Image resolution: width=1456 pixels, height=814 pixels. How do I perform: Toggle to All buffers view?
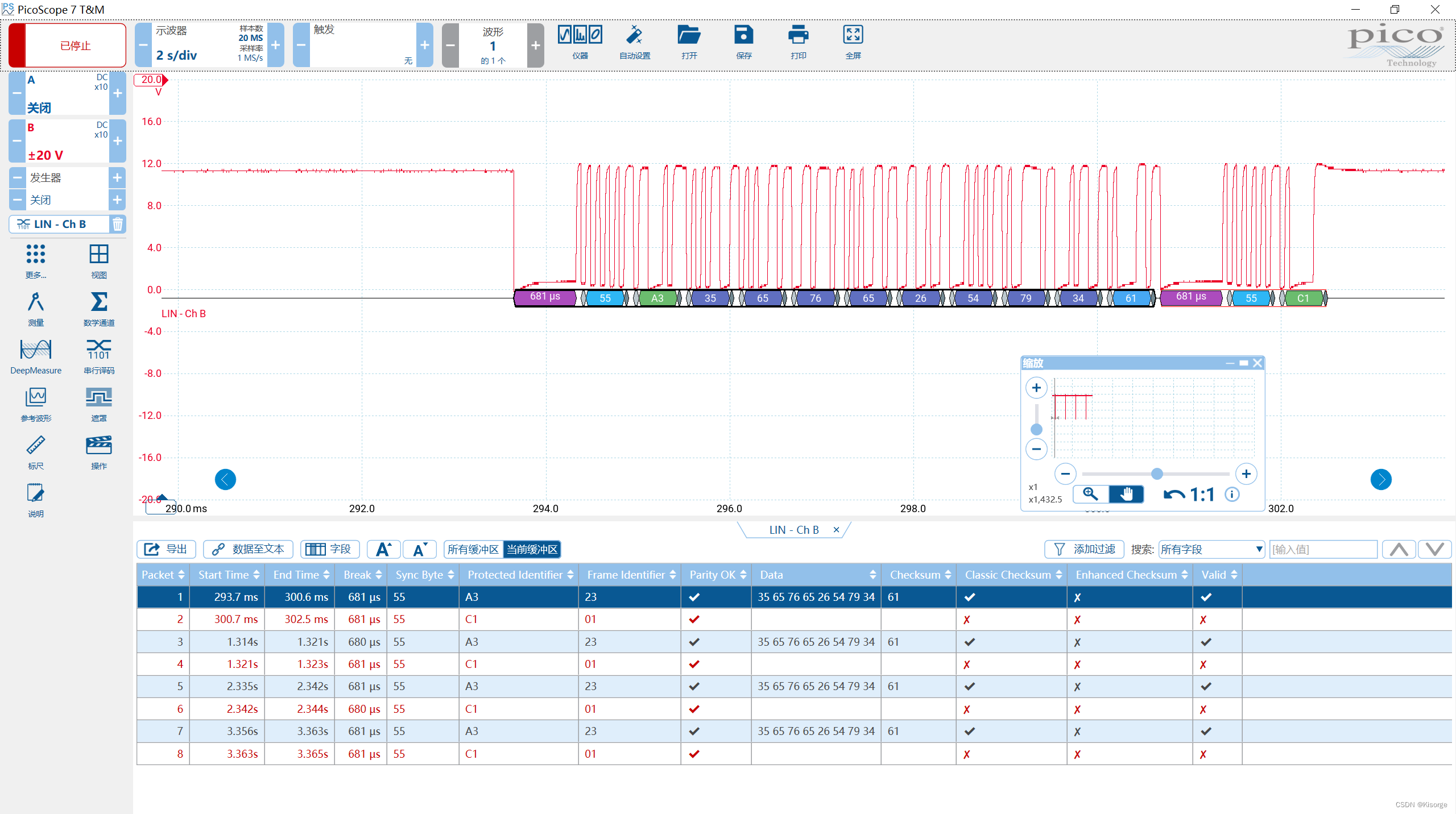tap(473, 549)
